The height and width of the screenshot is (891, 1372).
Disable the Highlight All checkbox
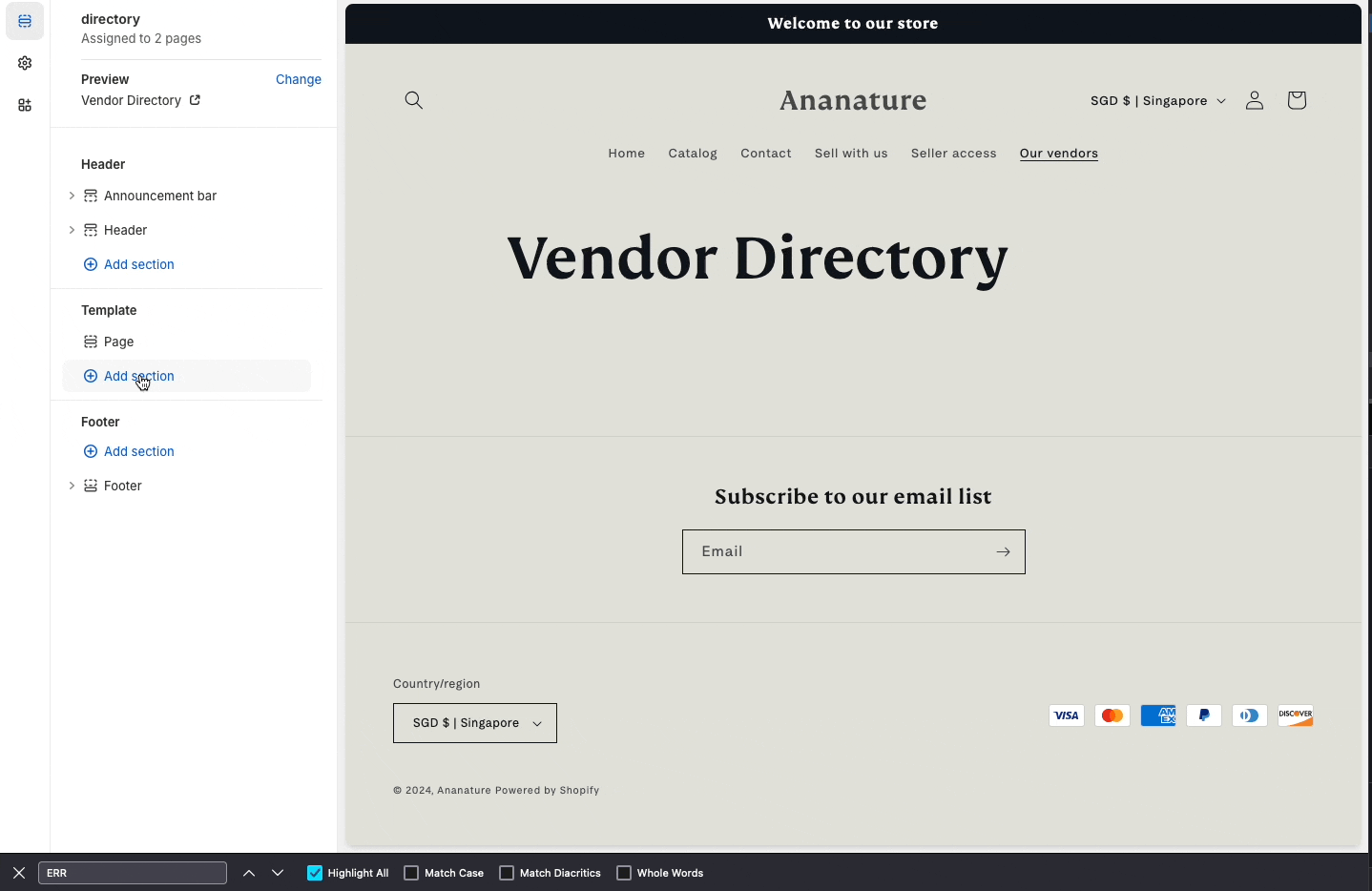[313, 872]
